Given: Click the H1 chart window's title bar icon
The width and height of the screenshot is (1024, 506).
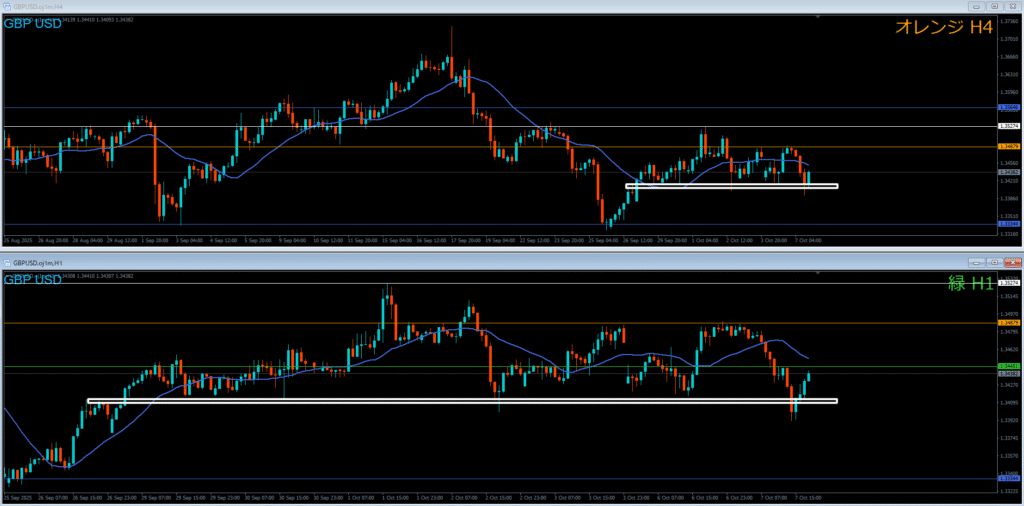Looking at the screenshot, I should tap(6, 262).
